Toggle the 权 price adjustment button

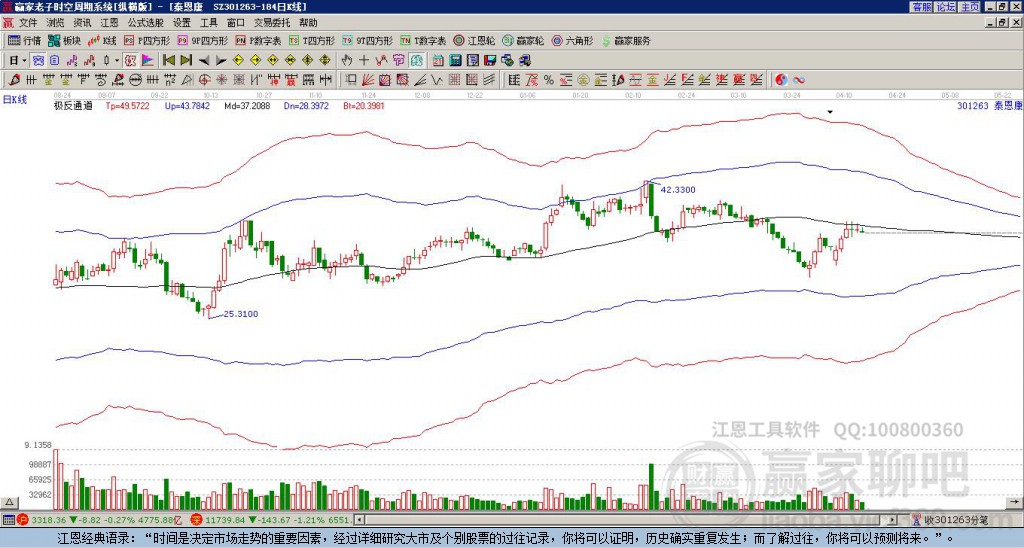[x=131, y=61]
